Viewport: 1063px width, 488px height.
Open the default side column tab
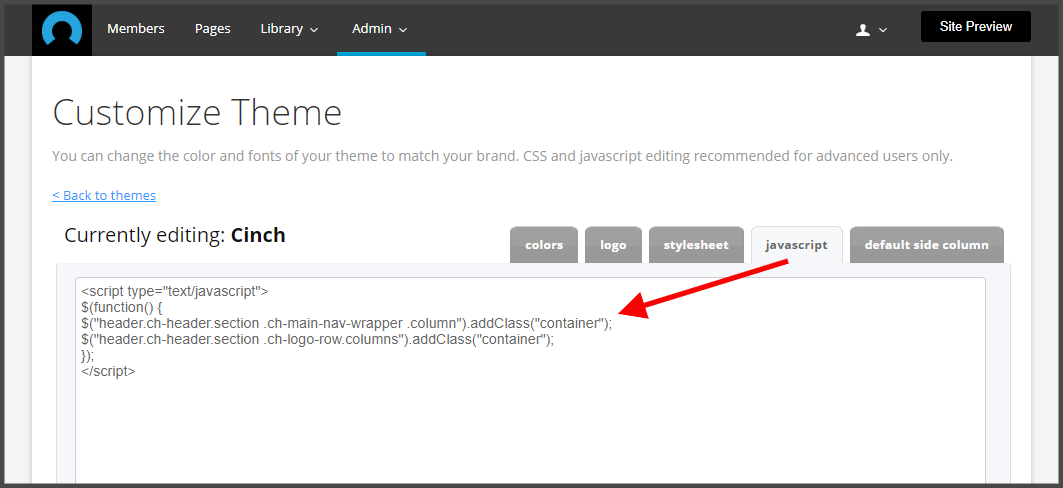pyautogui.click(x=926, y=245)
